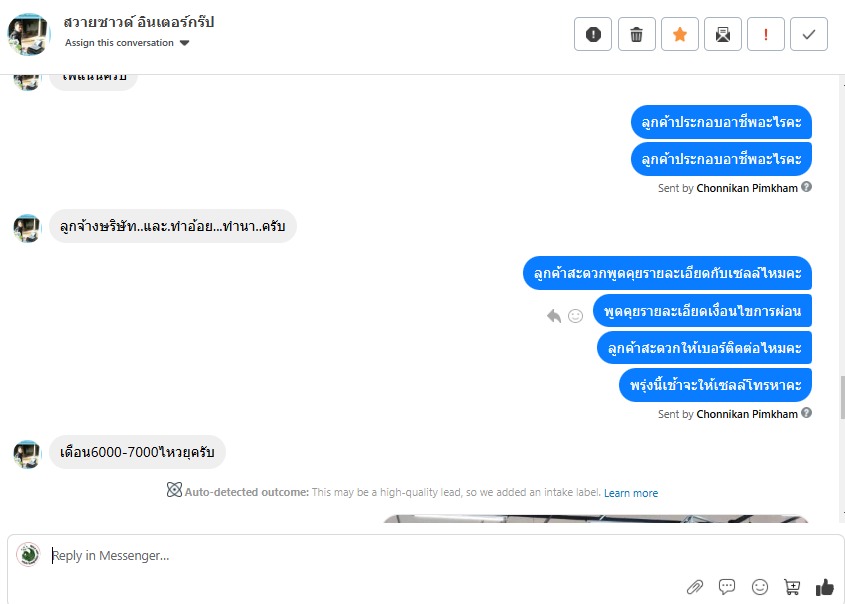Toggle the orange star follow-up marker
The image size is (845, 604).
click(680, 34)
